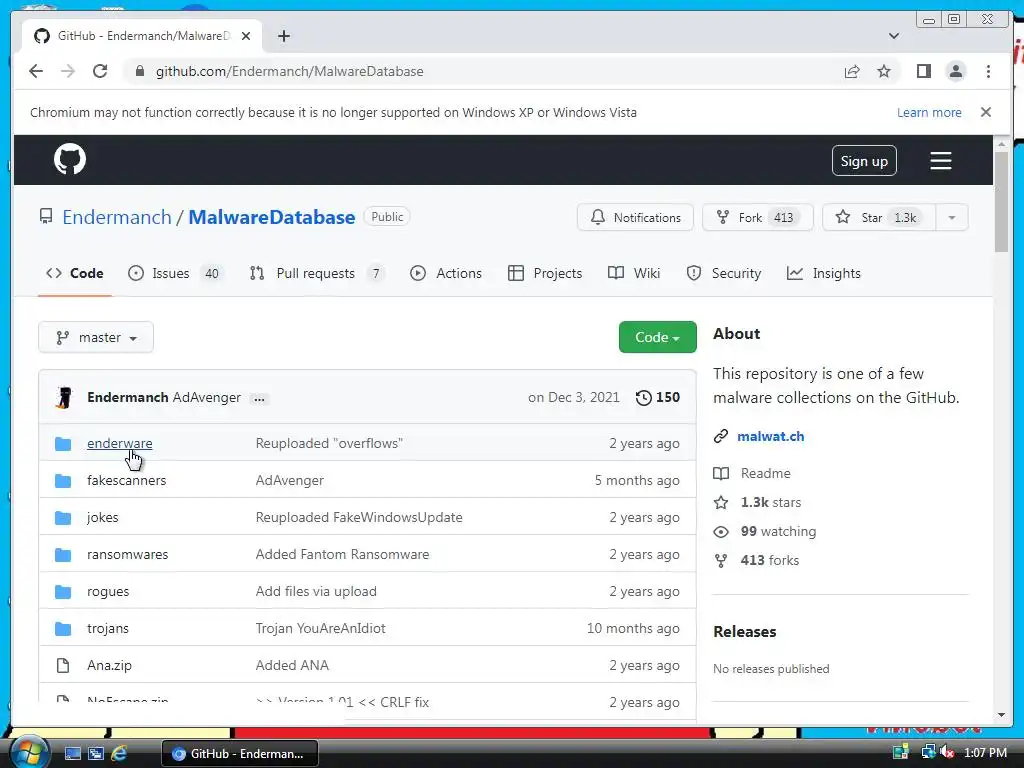Open the Ana.zip file name

tap(109, 665)
